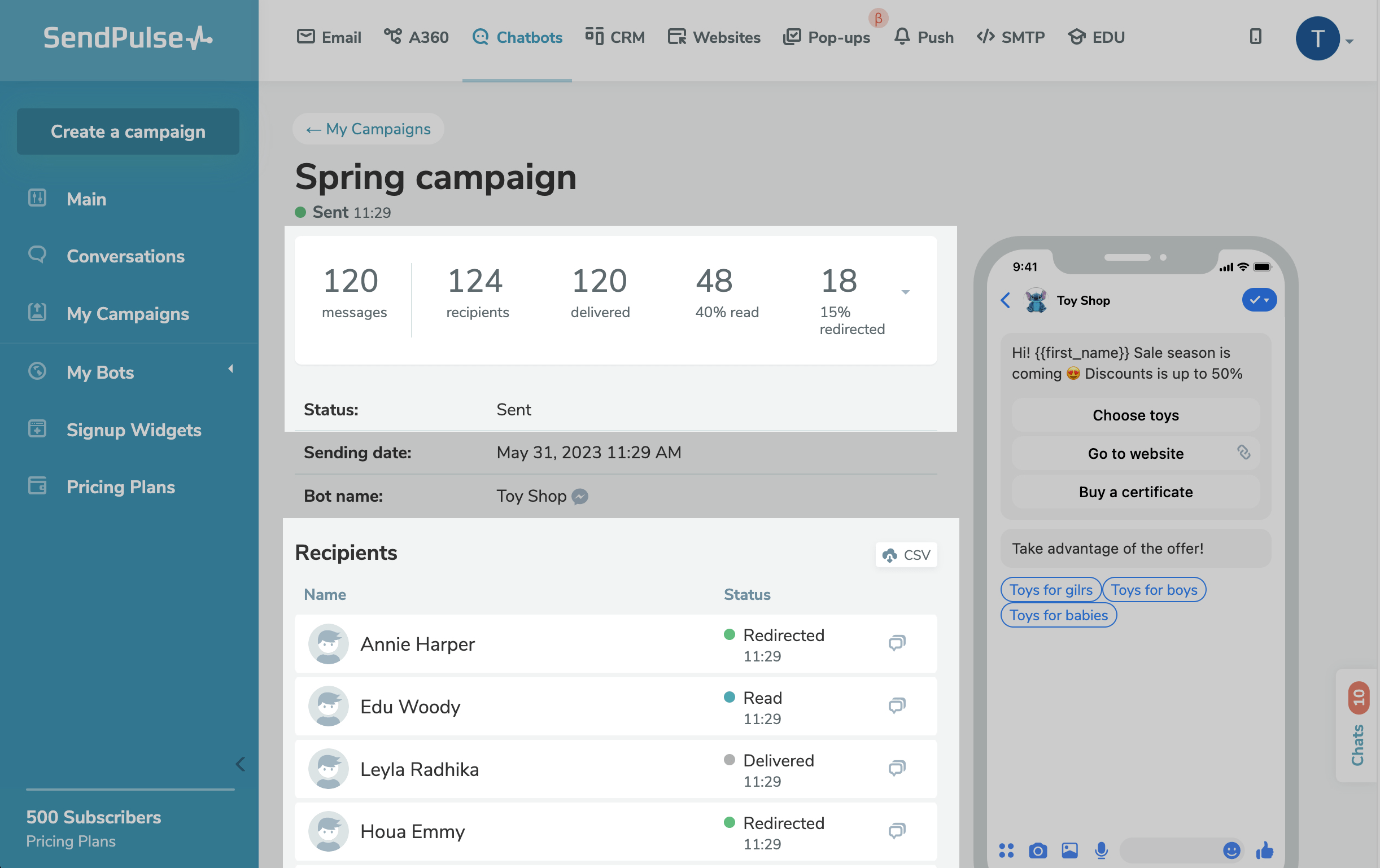Image resolution: width=1380 pixels, height=868 pixels.
Task: Click the mobile device icon in header
Action: (1255, 37)
